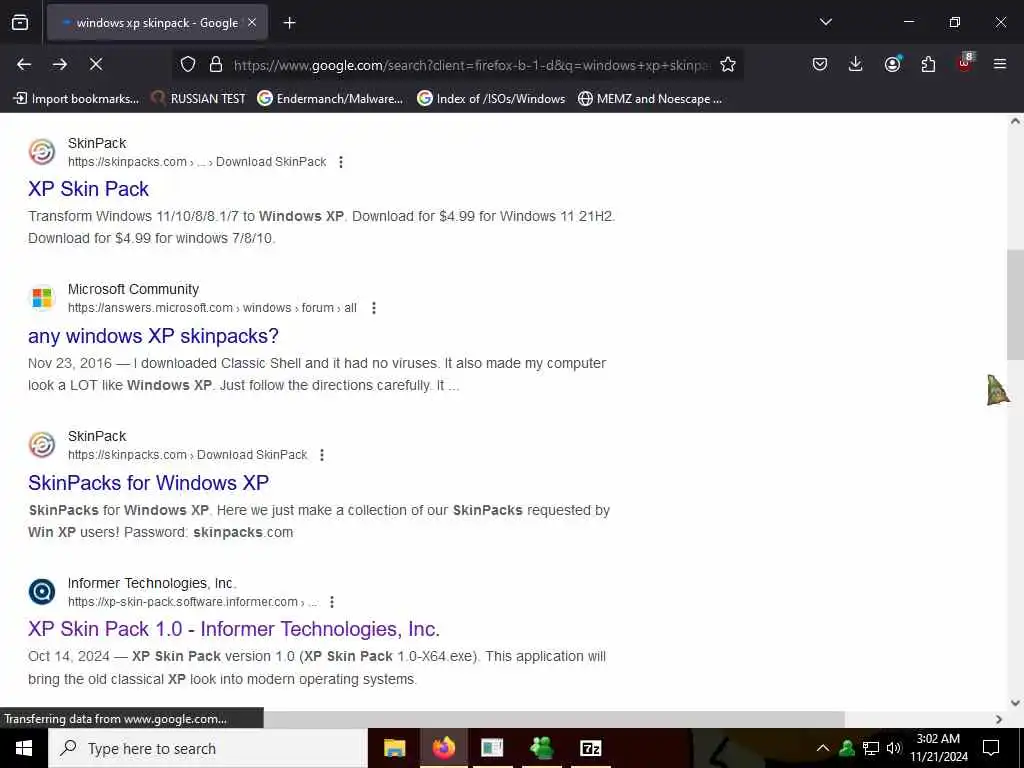Open Endermanch/Malware bookmark
This screenshot has height=768, width=1024.
pyautogui.click(x=330, y=99)
